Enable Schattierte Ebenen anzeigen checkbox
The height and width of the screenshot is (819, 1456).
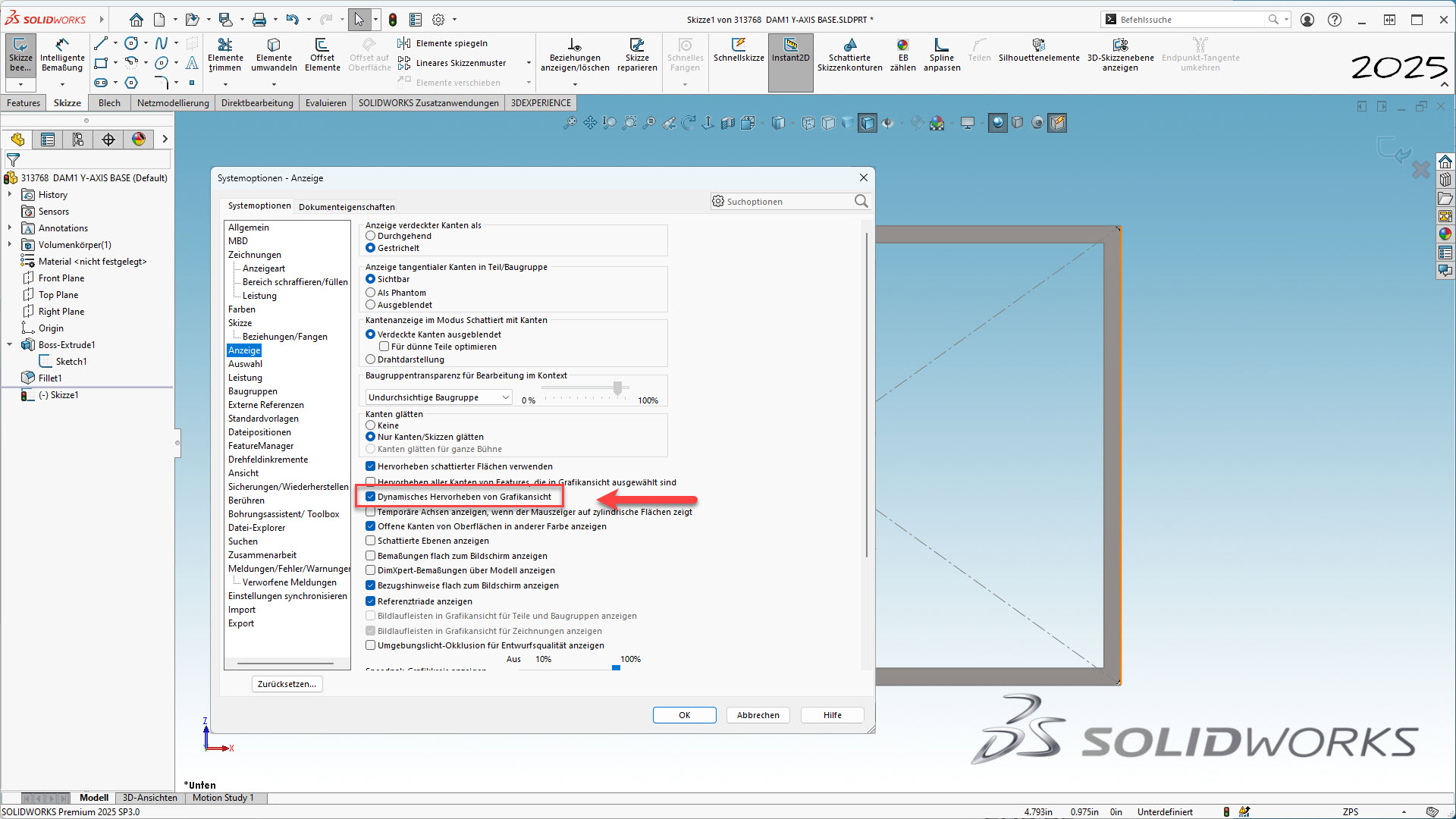point(371,541)
